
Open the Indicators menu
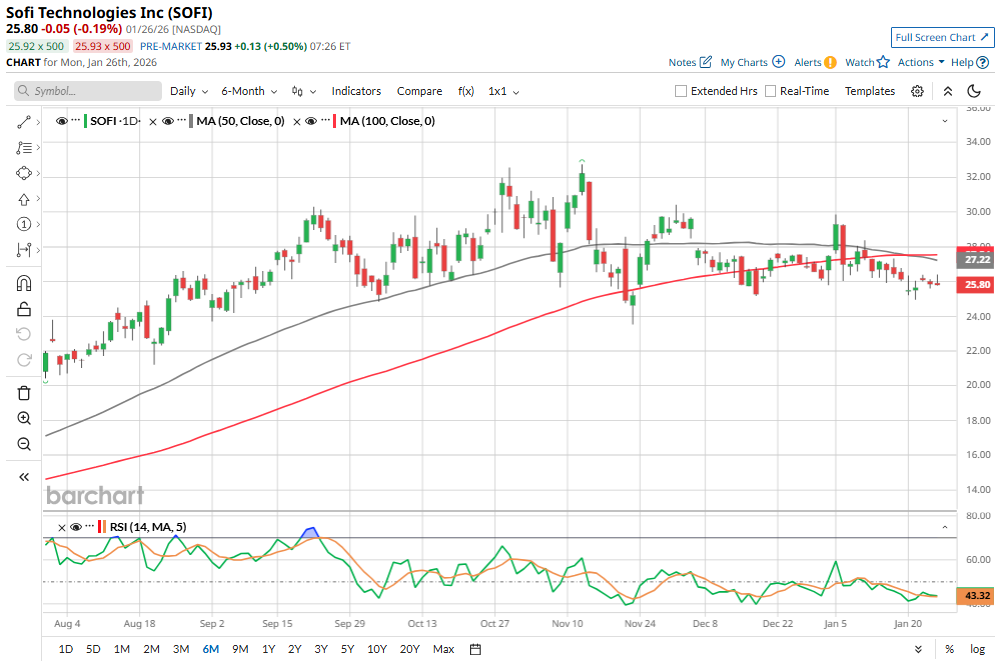[356, 91]
